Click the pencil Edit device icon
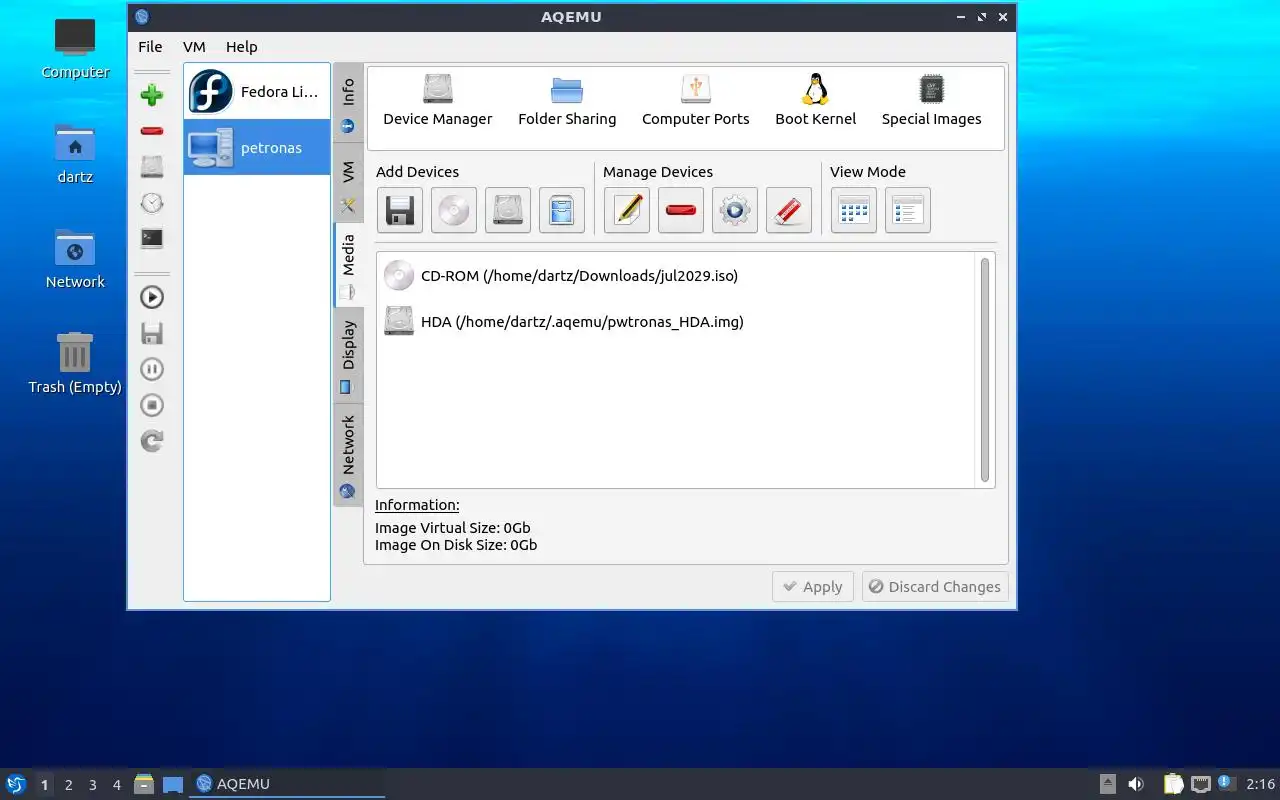Screen dimensions: 1280x800 coord(627,210)
